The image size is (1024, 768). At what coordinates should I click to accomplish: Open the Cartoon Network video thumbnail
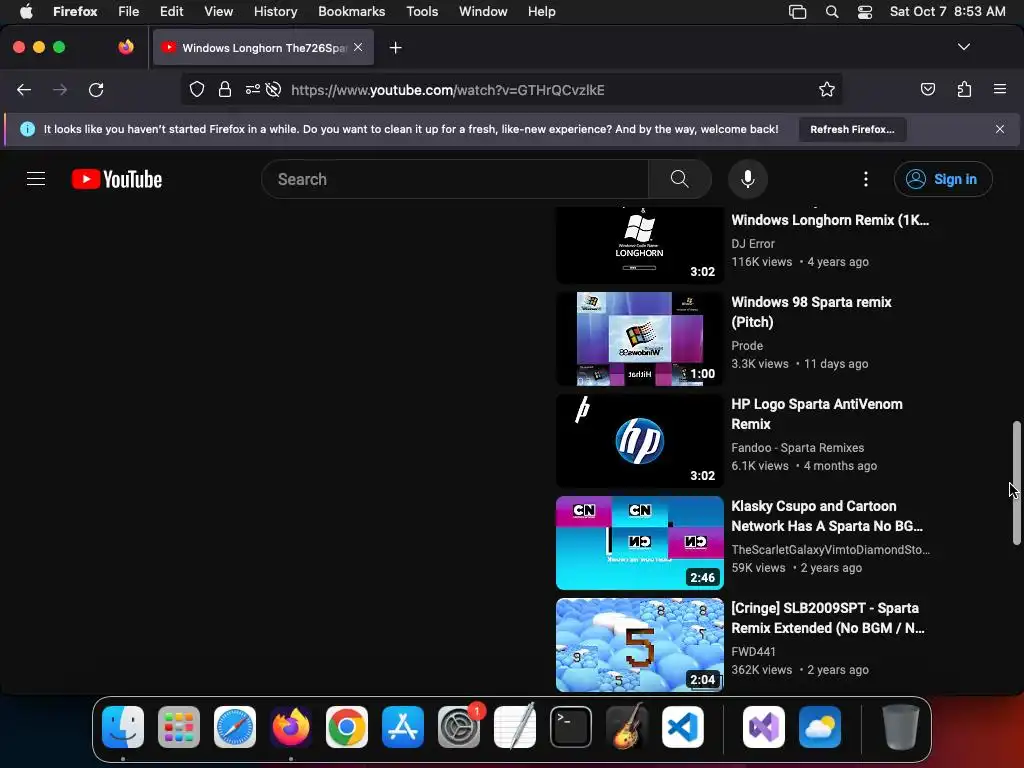coord(639,543)
